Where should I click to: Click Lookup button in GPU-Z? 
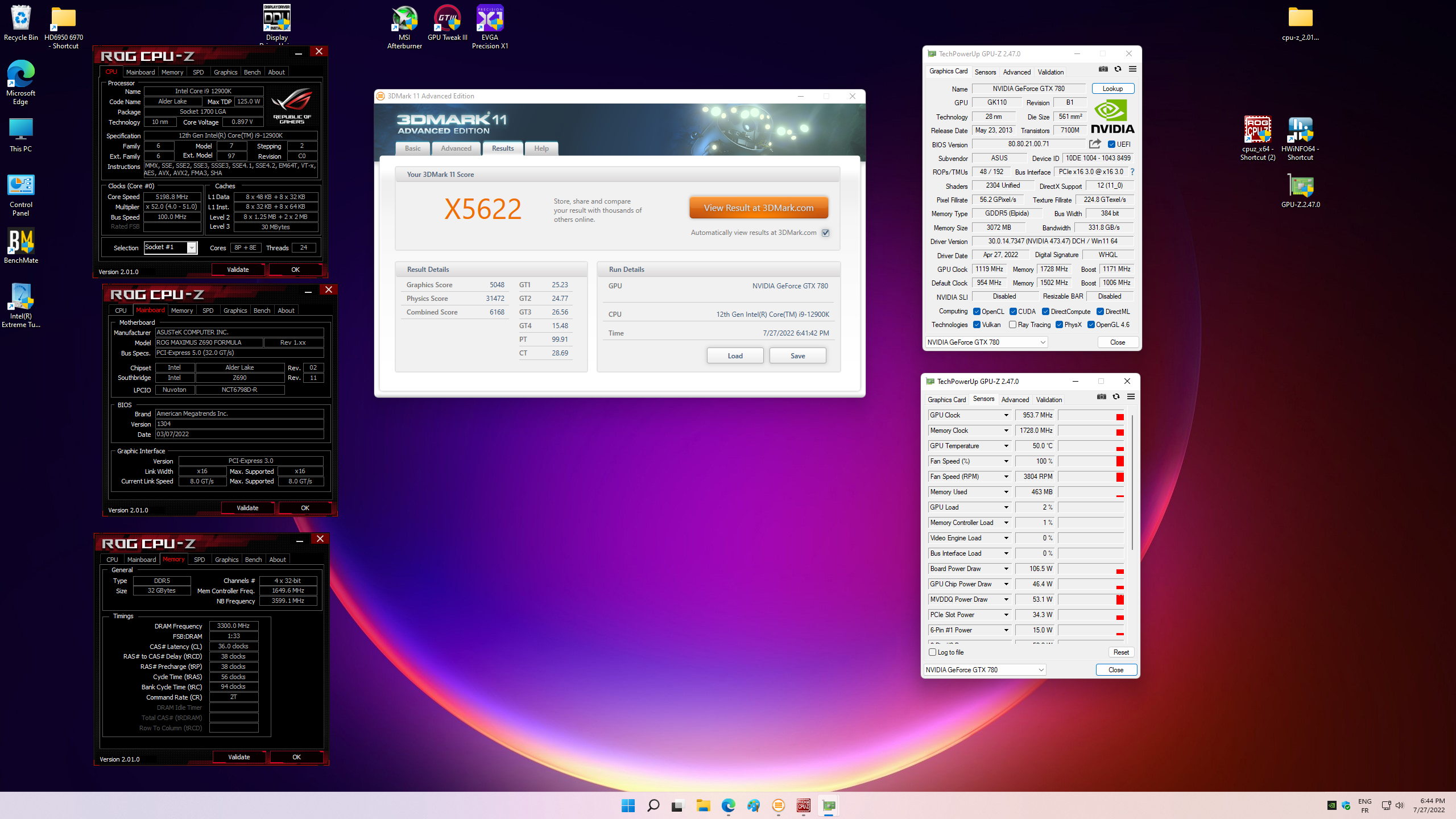(1112, 89)
